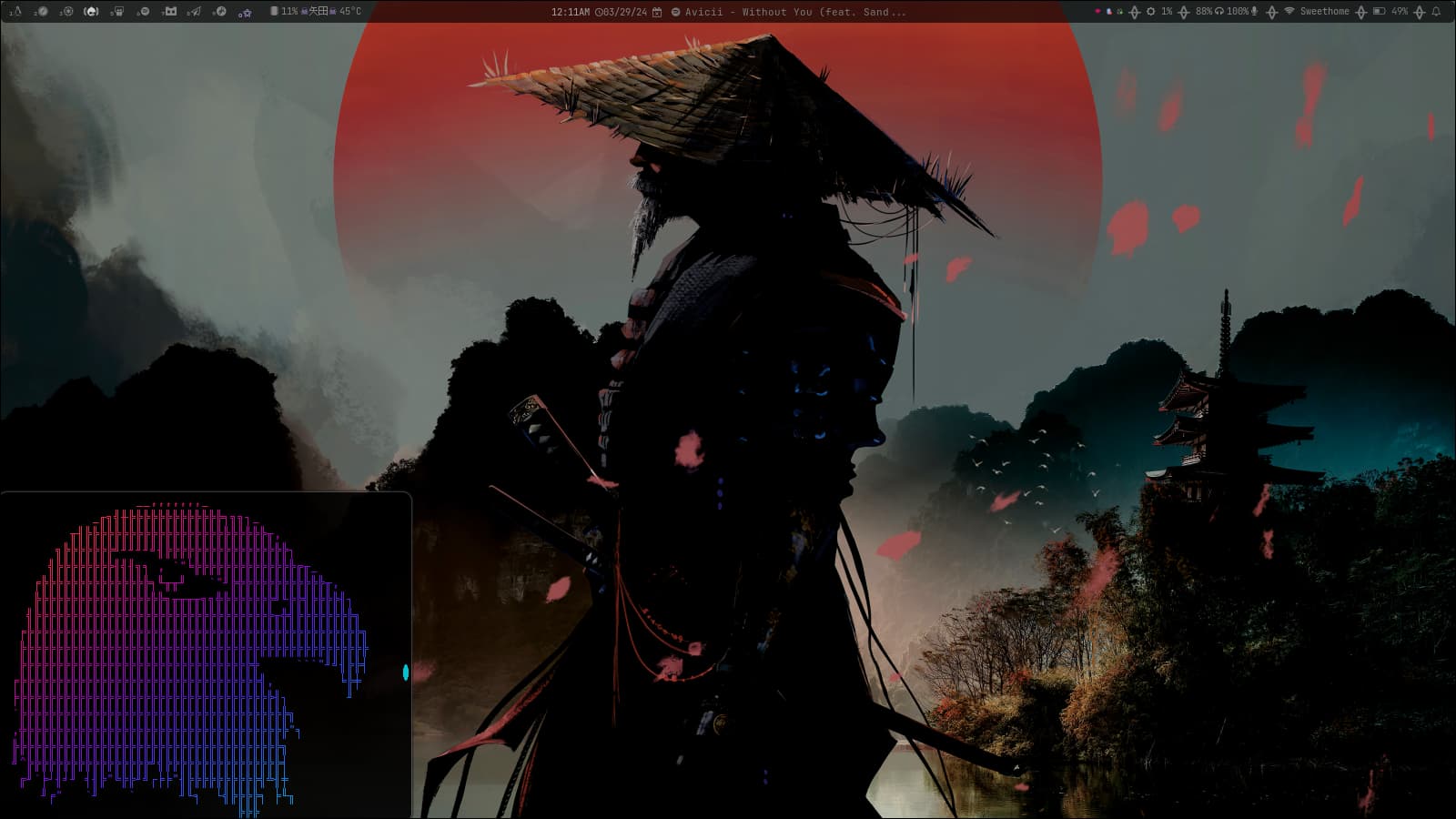Click the 88% volume value
1456x819 pixels.
point(1204,11)
